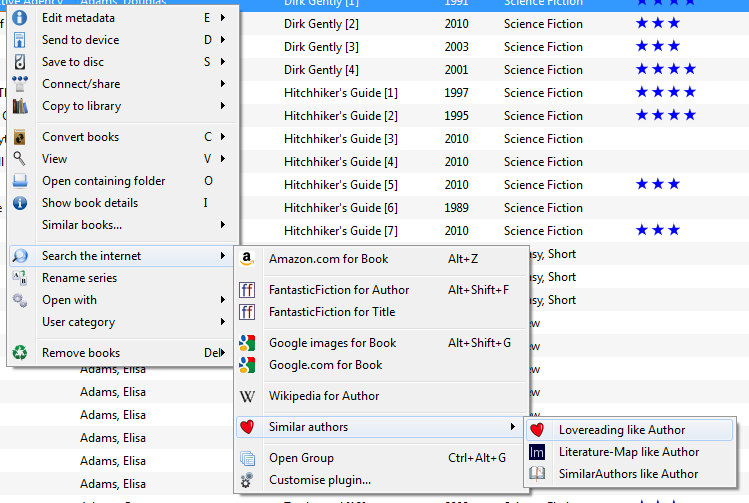Expand the Similar books submenu arrow

[223, 225]
